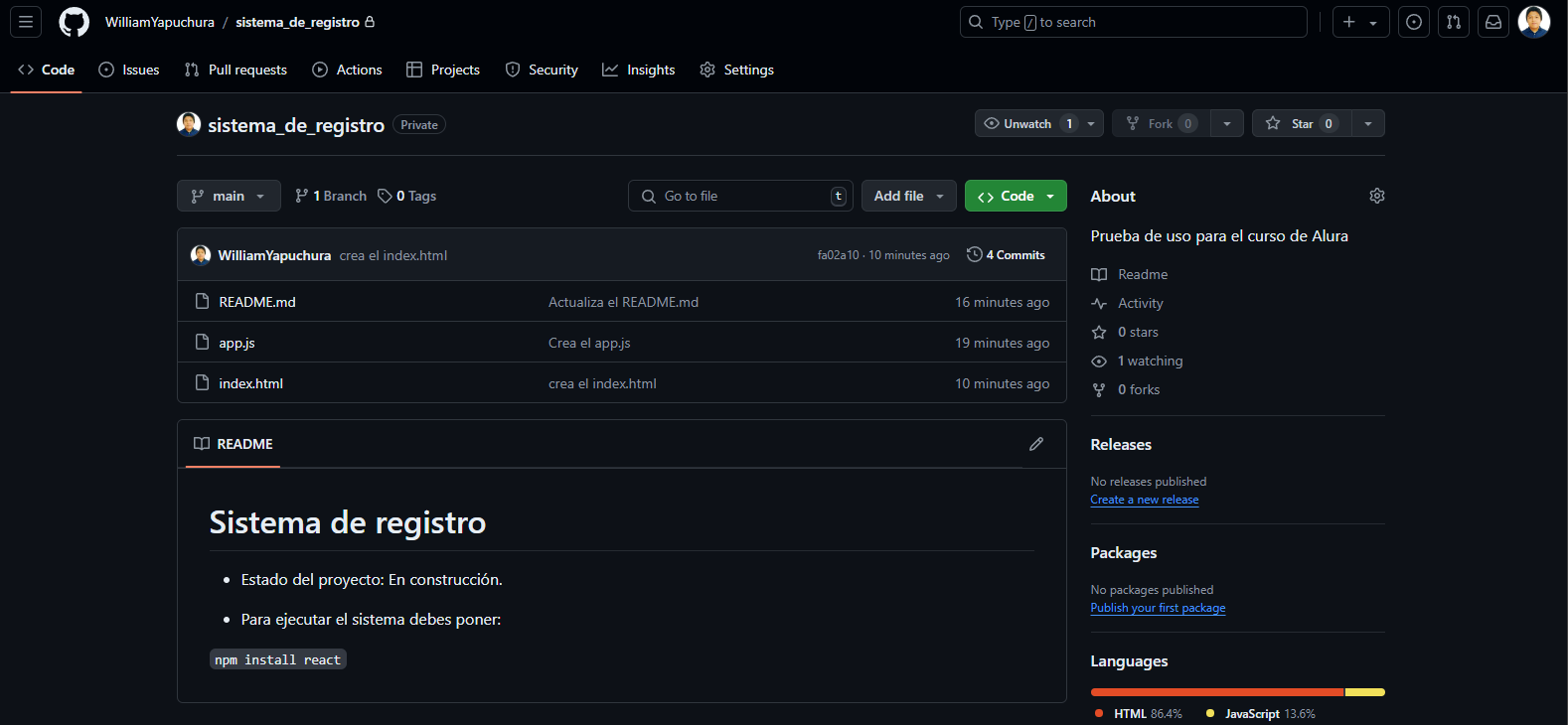The width and height of the screenshot is (1568, 725).
Task: Click the create new plus button
Action: [1360, 22]
